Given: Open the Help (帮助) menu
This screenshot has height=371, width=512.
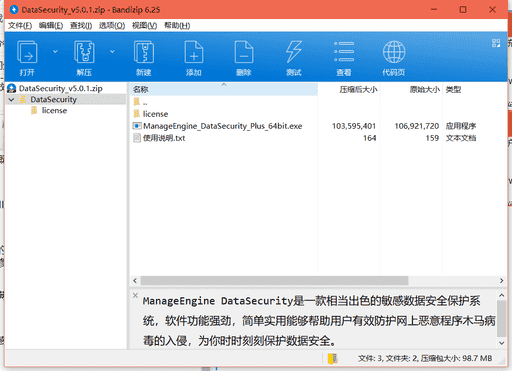Looking at the screenshot, I should coord(177,26).
